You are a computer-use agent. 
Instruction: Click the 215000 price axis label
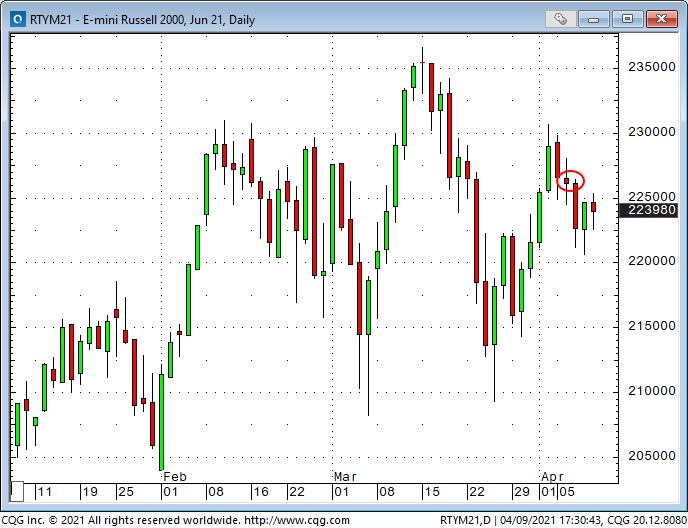pos(652,326)
